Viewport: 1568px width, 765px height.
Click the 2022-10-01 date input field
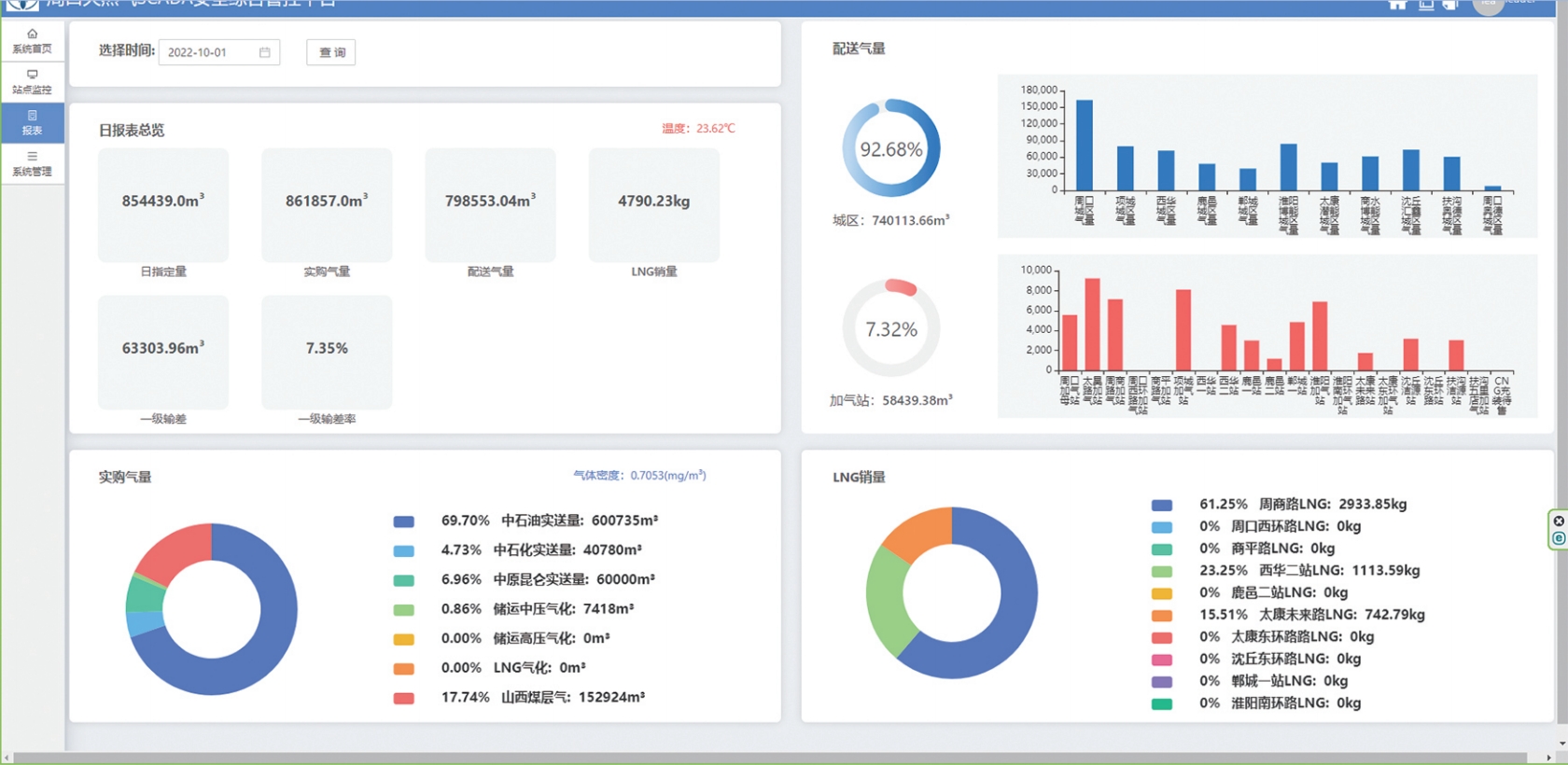click(x=219, y=52)
